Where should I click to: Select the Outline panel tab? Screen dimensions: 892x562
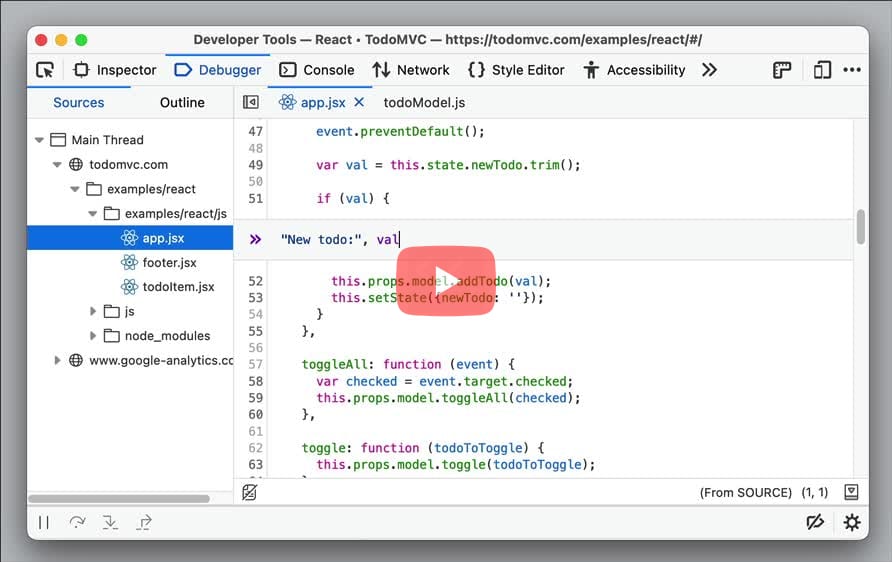[182, 102]
